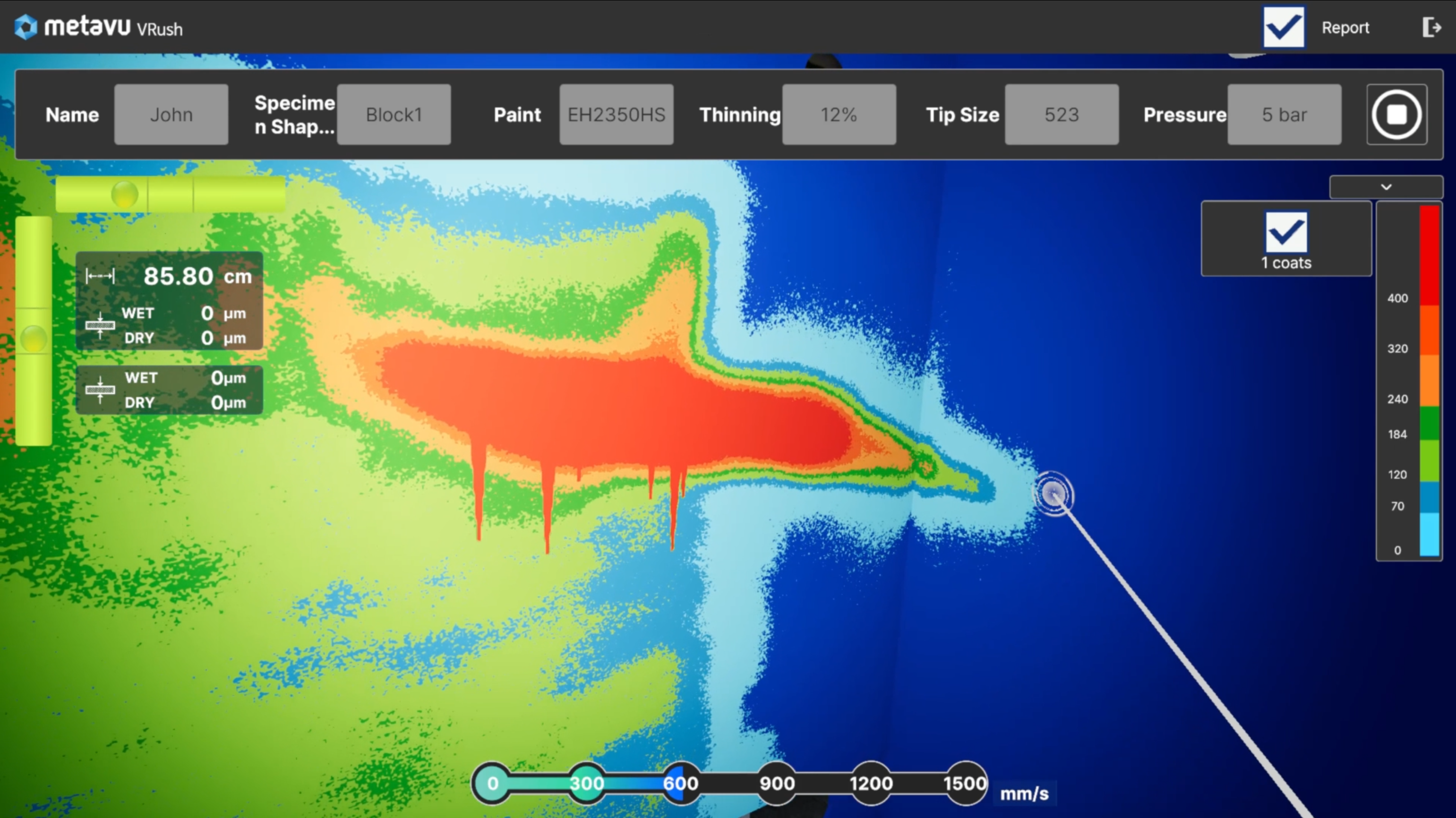Click the stop recording button
The height and width of the screenshot is (818, 1456).
coord(1396,115)
